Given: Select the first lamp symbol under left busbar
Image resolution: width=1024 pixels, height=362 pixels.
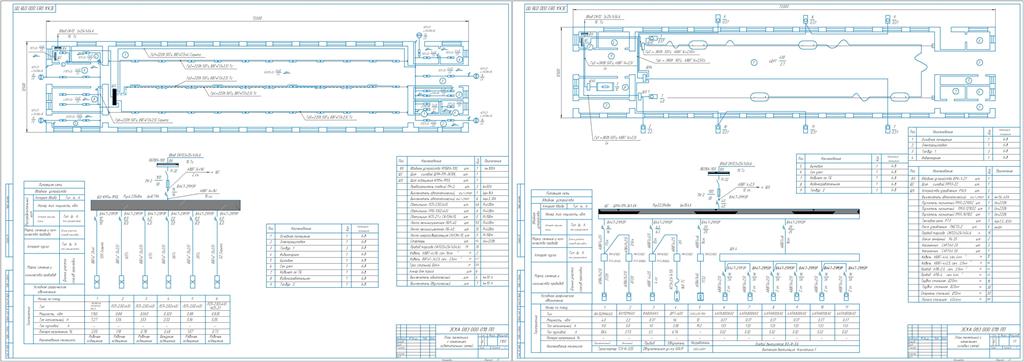Looking at the screenshot, I should pyautogui.click(x=97, y=281).
